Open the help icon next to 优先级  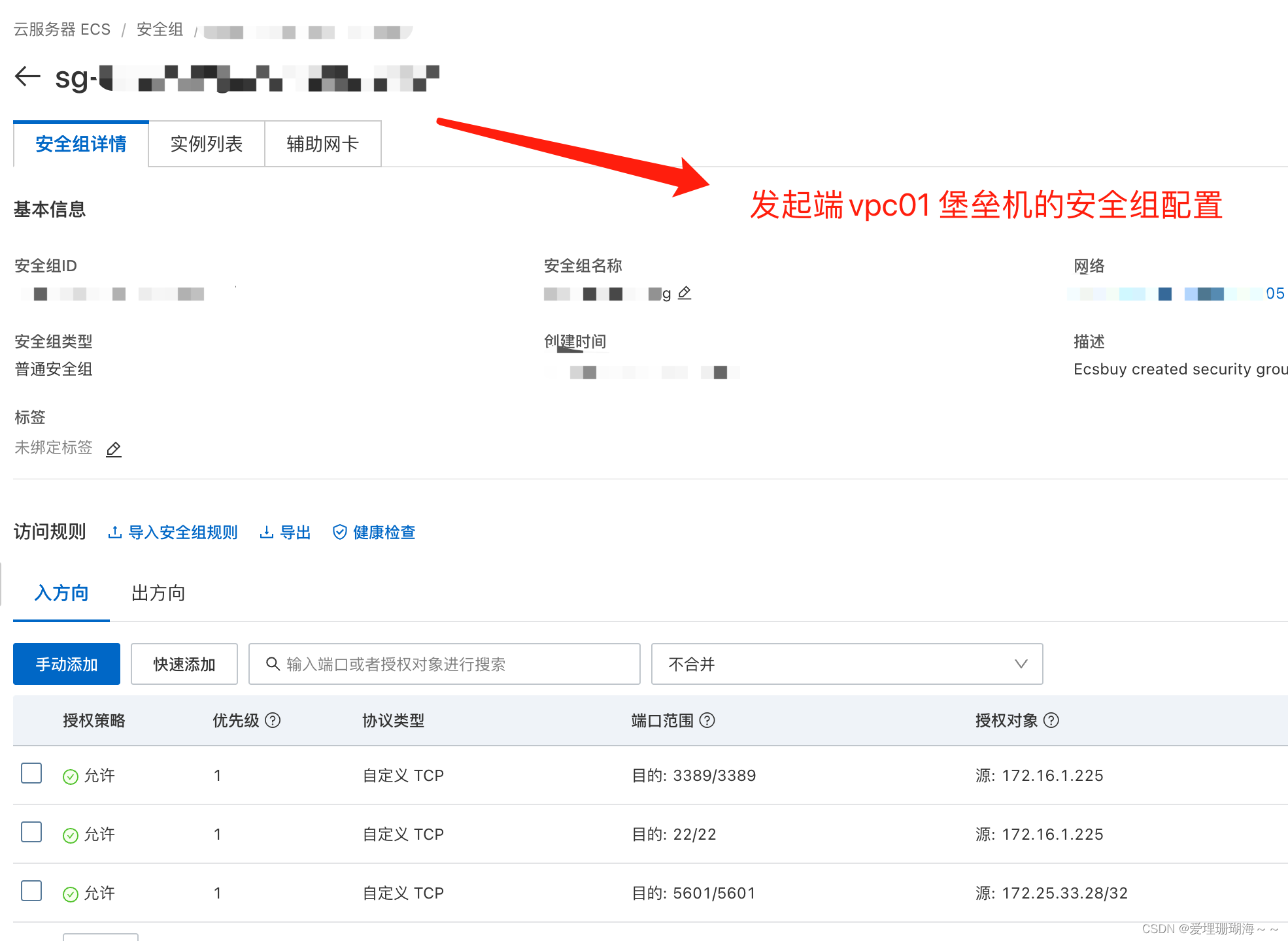click(273, 720)
